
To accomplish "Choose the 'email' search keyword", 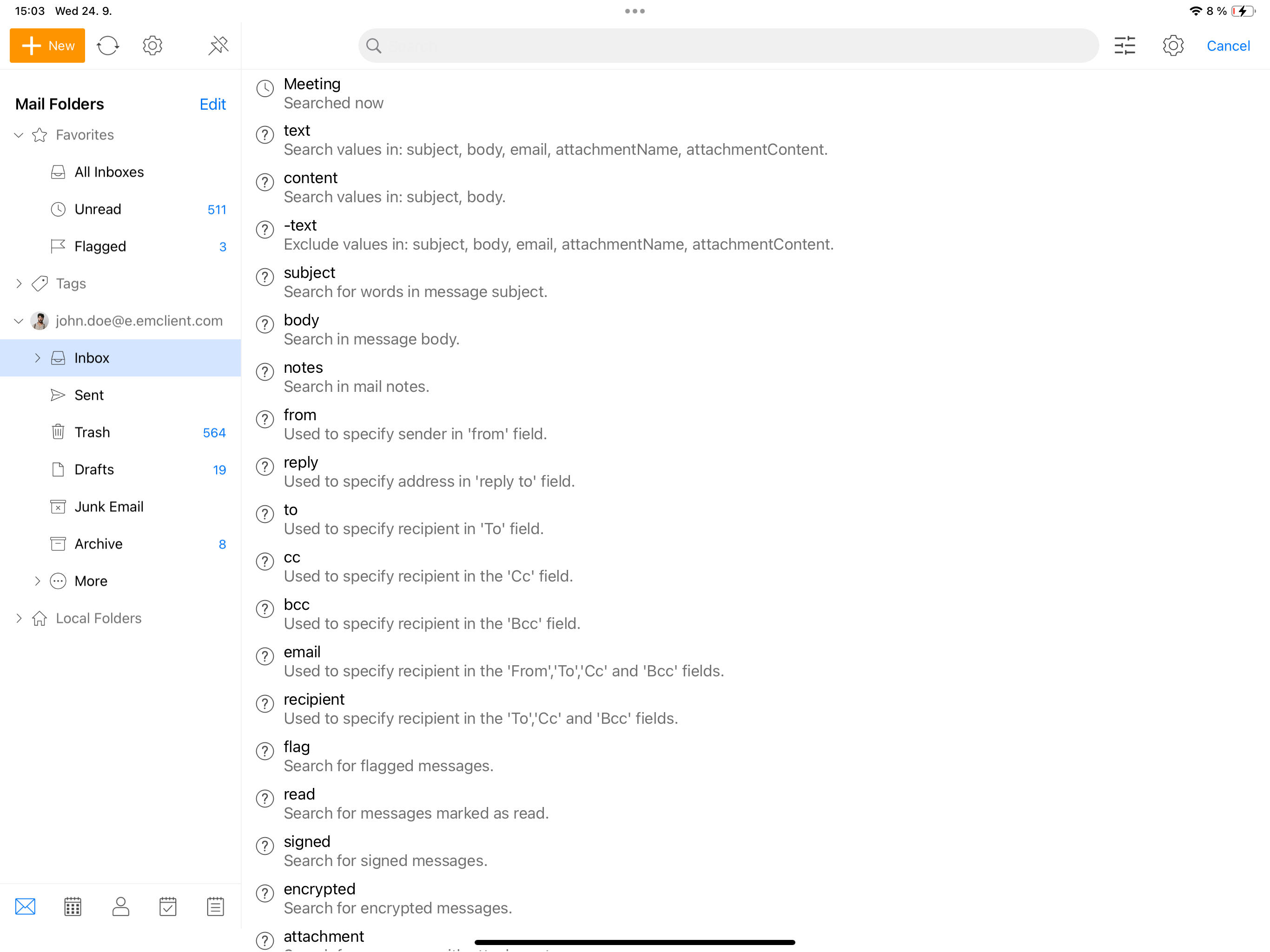I will tap(755, 661).
